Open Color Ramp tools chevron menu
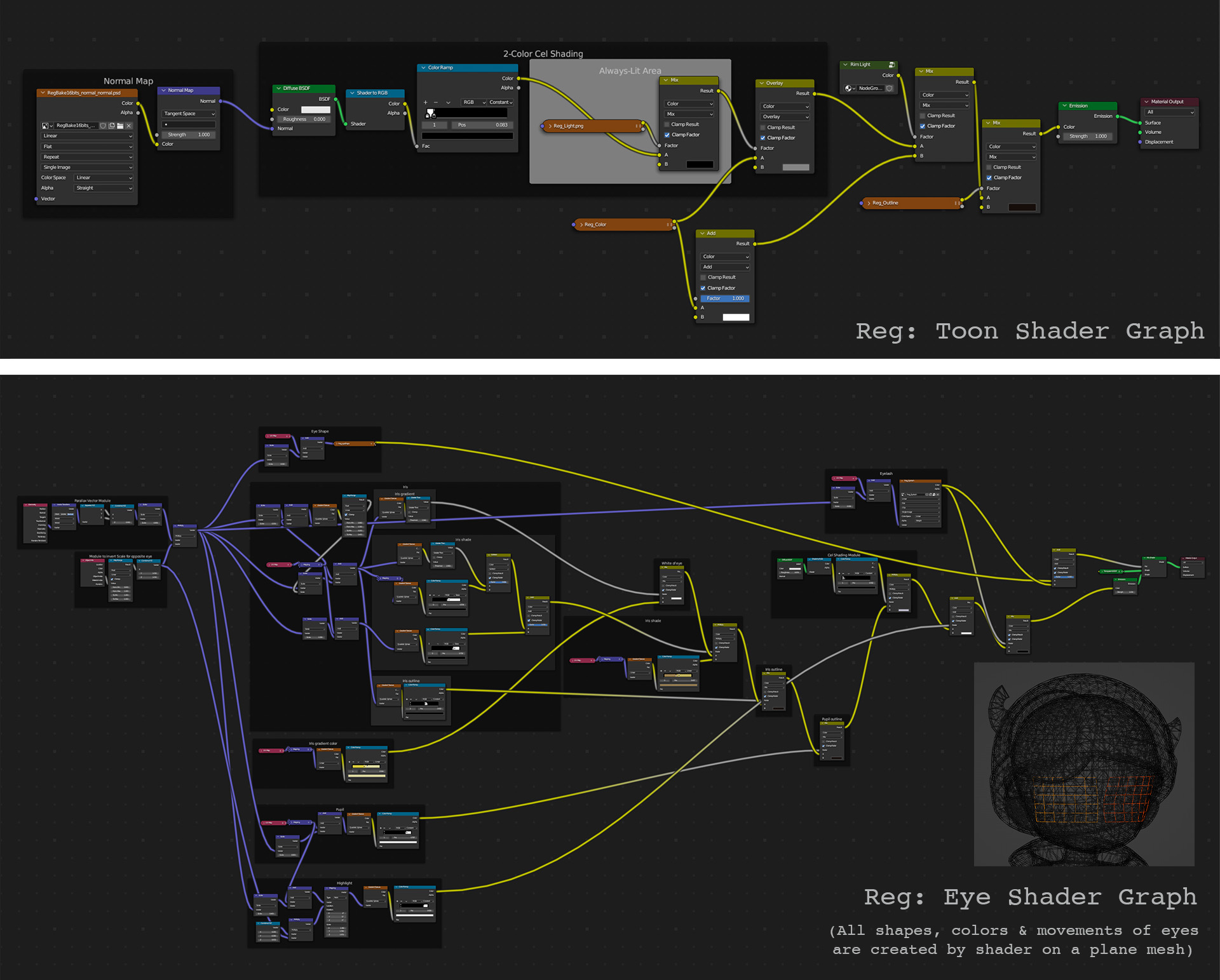 pos(448,102)
